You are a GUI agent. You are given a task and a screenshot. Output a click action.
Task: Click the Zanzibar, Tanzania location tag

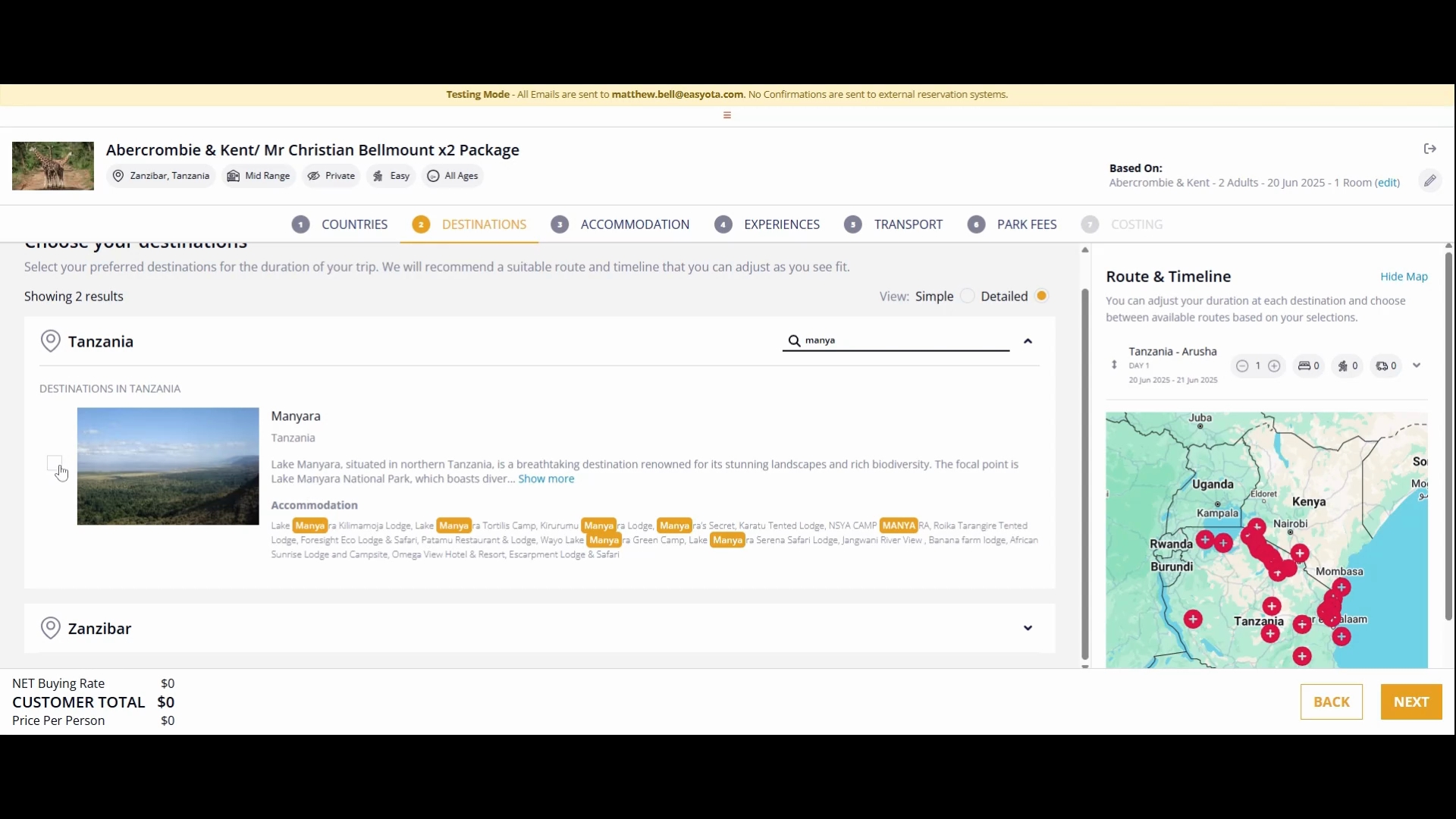click(161, 176)
